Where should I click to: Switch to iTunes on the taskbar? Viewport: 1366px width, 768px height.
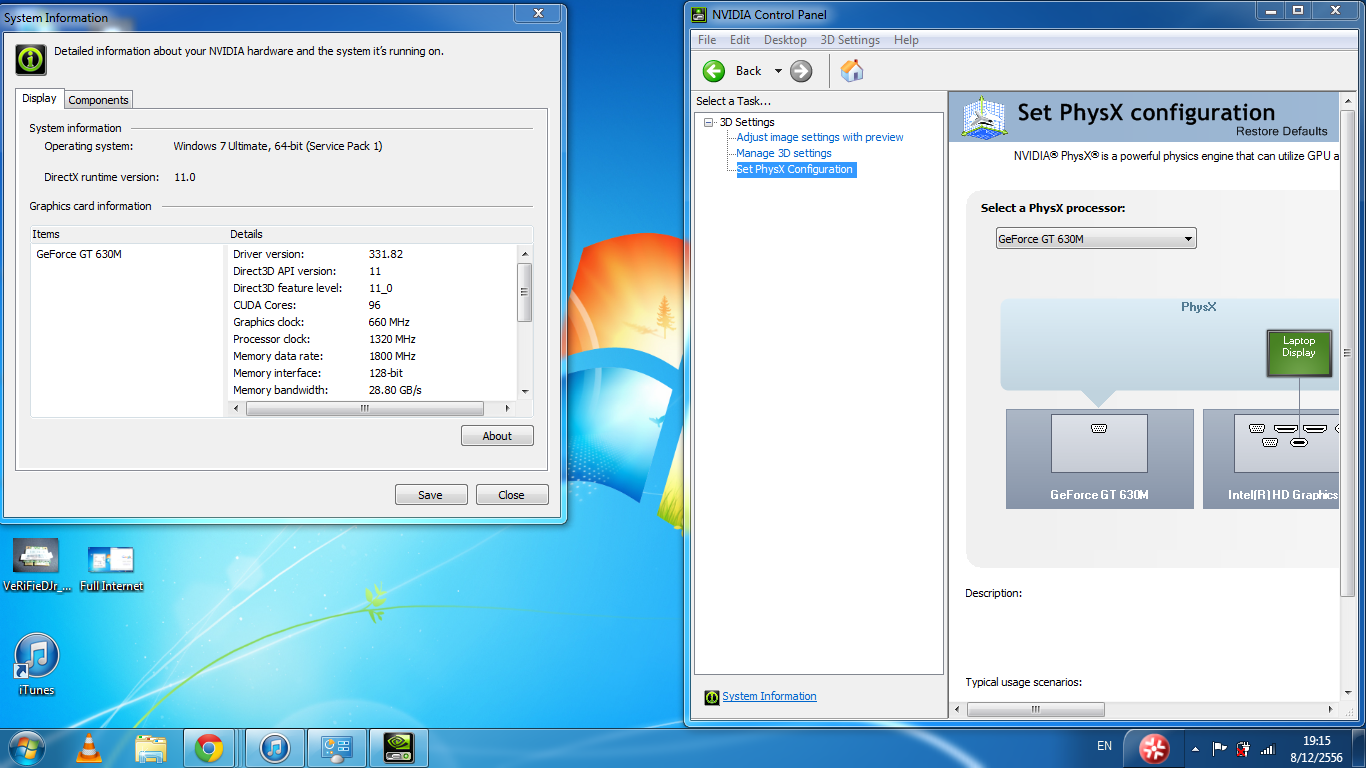click(x=275, y=748)
